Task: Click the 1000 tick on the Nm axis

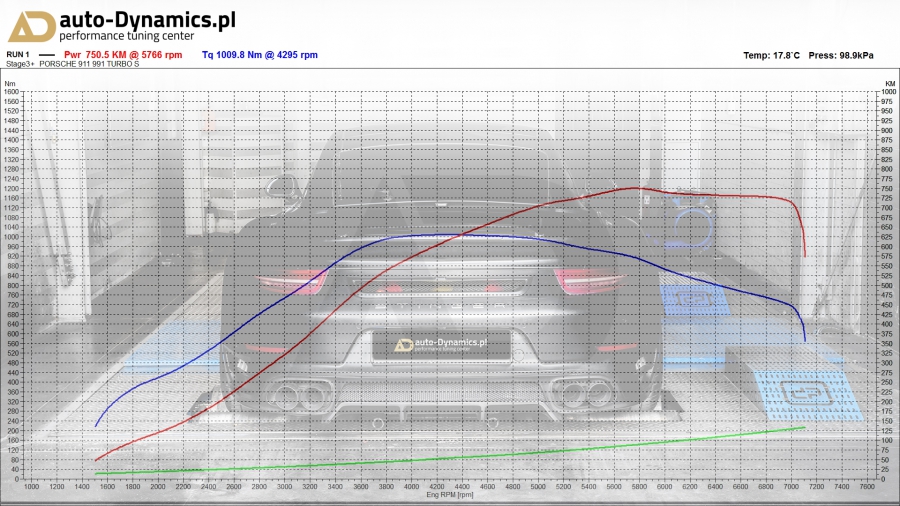Action: [x=12, y=237]
